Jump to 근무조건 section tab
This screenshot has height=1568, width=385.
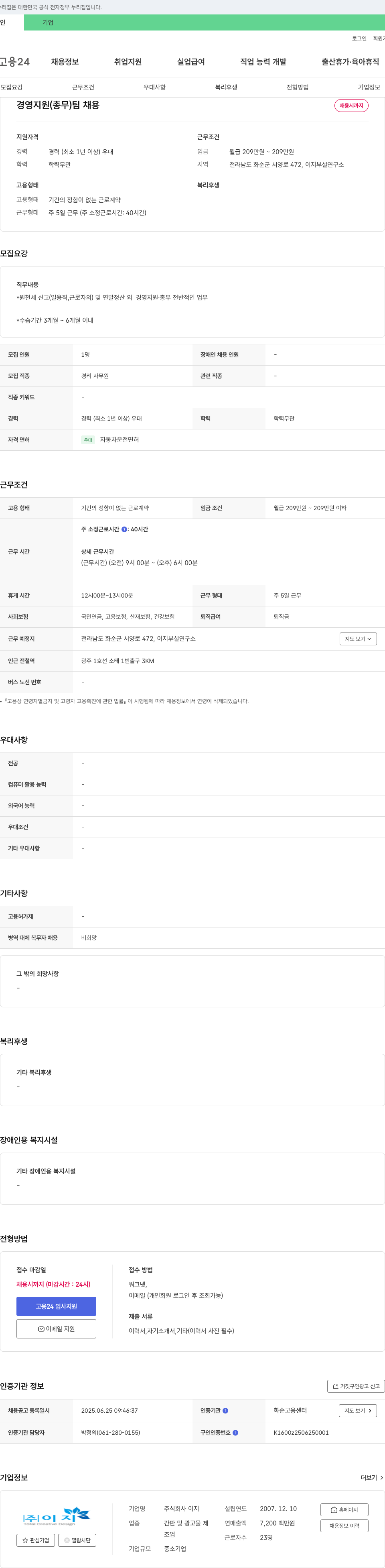click(83, 87)
